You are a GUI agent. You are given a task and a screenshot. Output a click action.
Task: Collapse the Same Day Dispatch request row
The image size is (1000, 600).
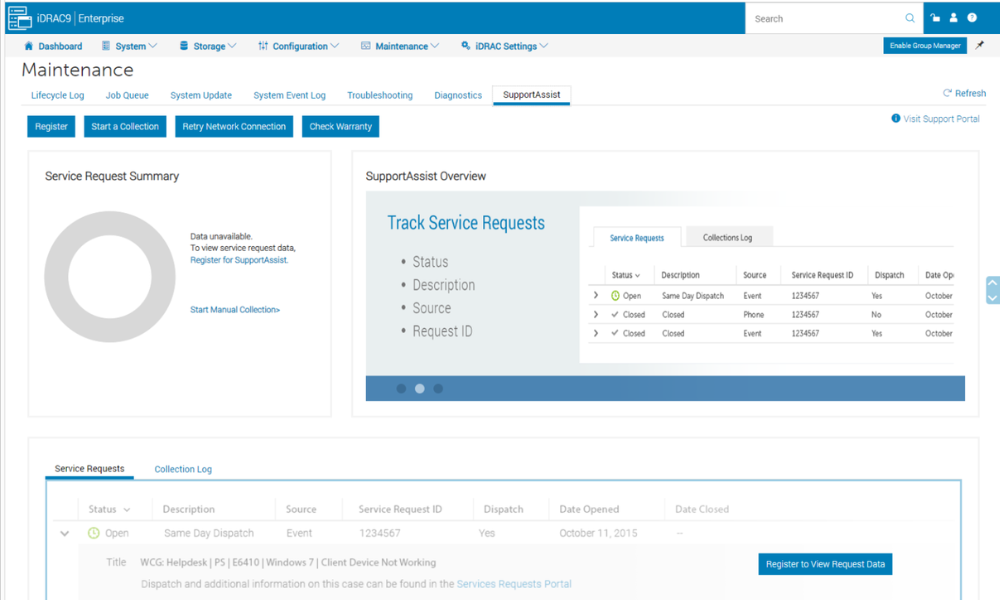[x=64, y=534]
